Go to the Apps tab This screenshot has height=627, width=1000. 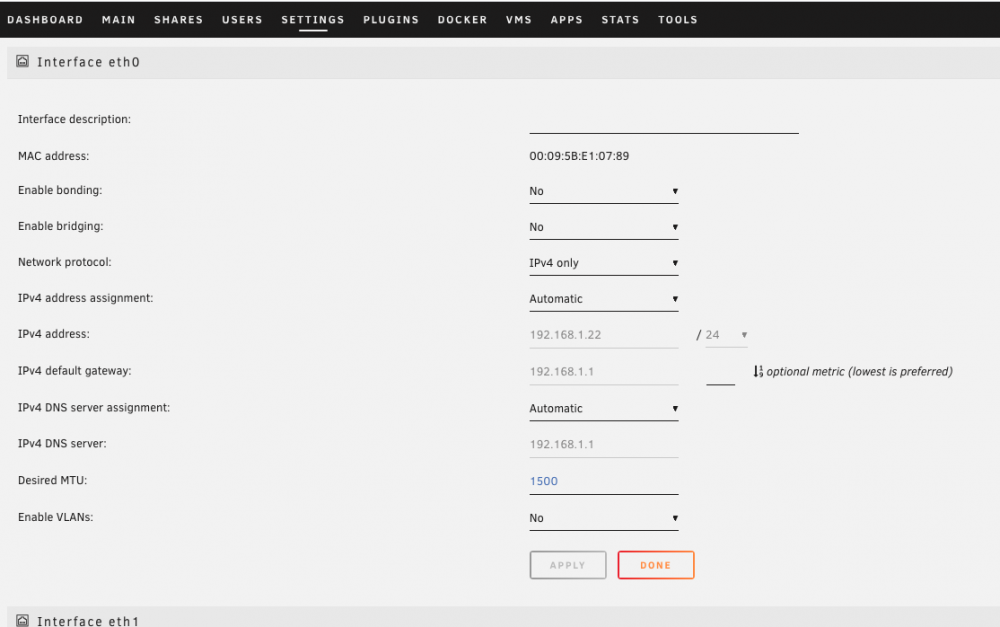[x=567, y=20]
